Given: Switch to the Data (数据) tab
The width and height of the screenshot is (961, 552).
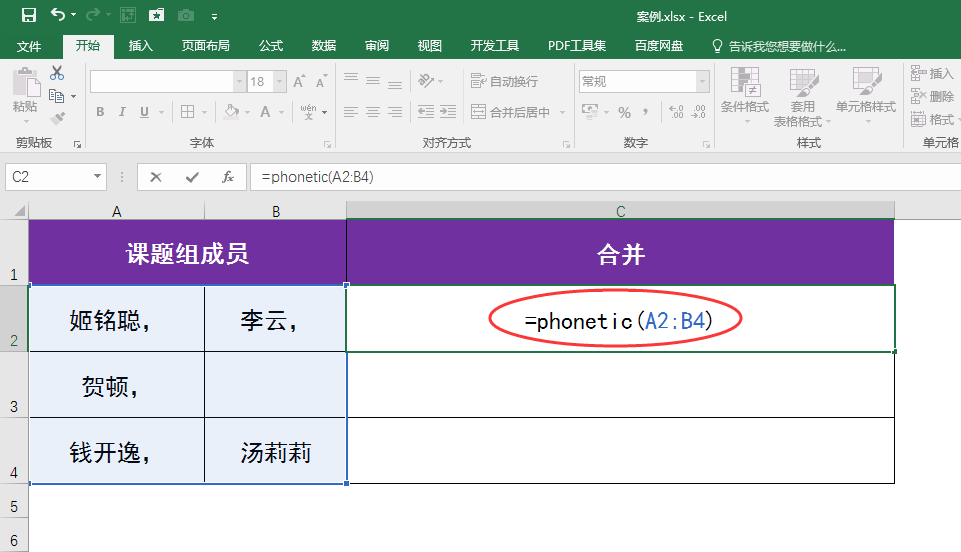Looking at the screenshot, I should coord(324,46).
